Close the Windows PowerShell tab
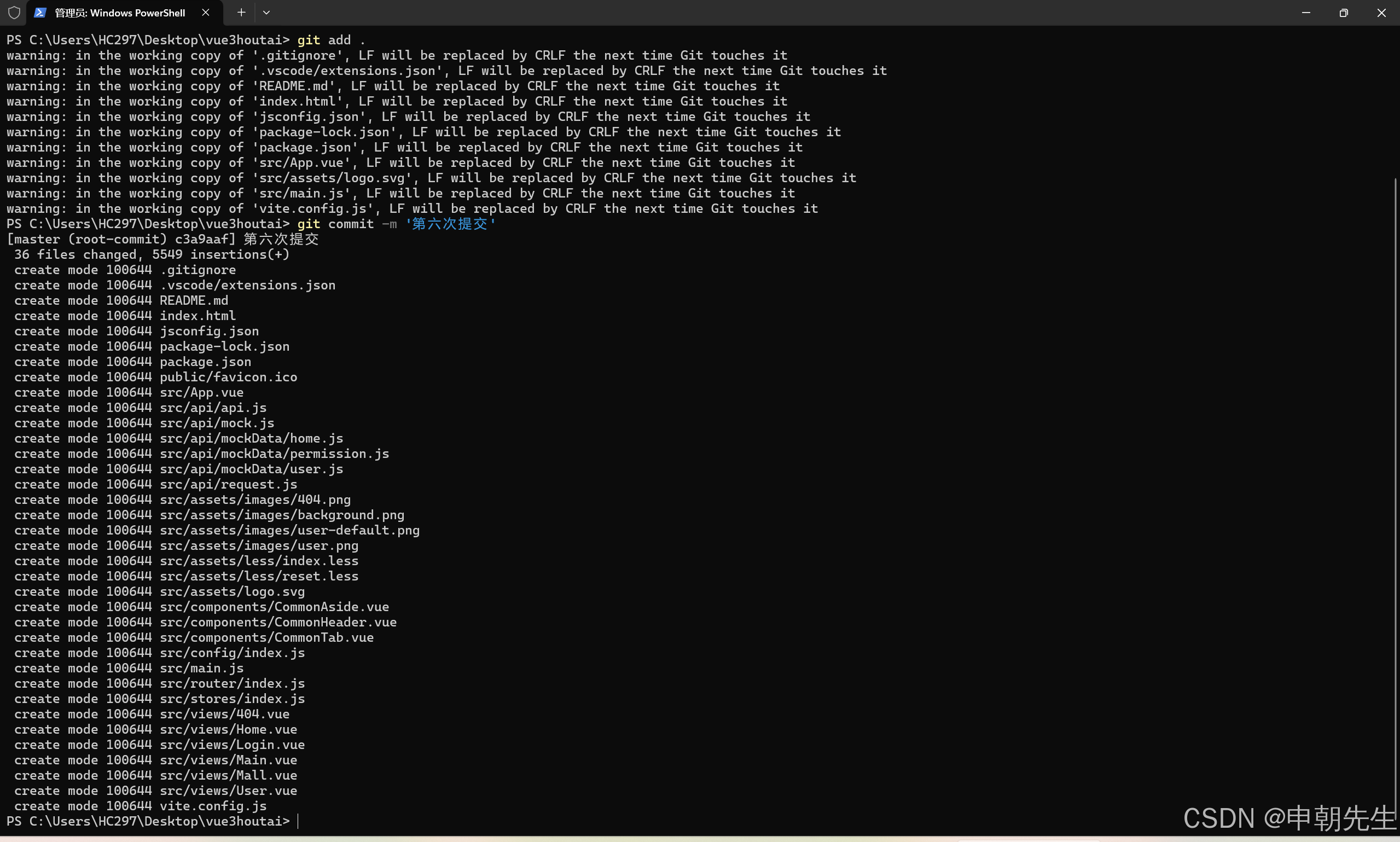1400x842 pixels. pyautogui.click(x=205, y=13)
